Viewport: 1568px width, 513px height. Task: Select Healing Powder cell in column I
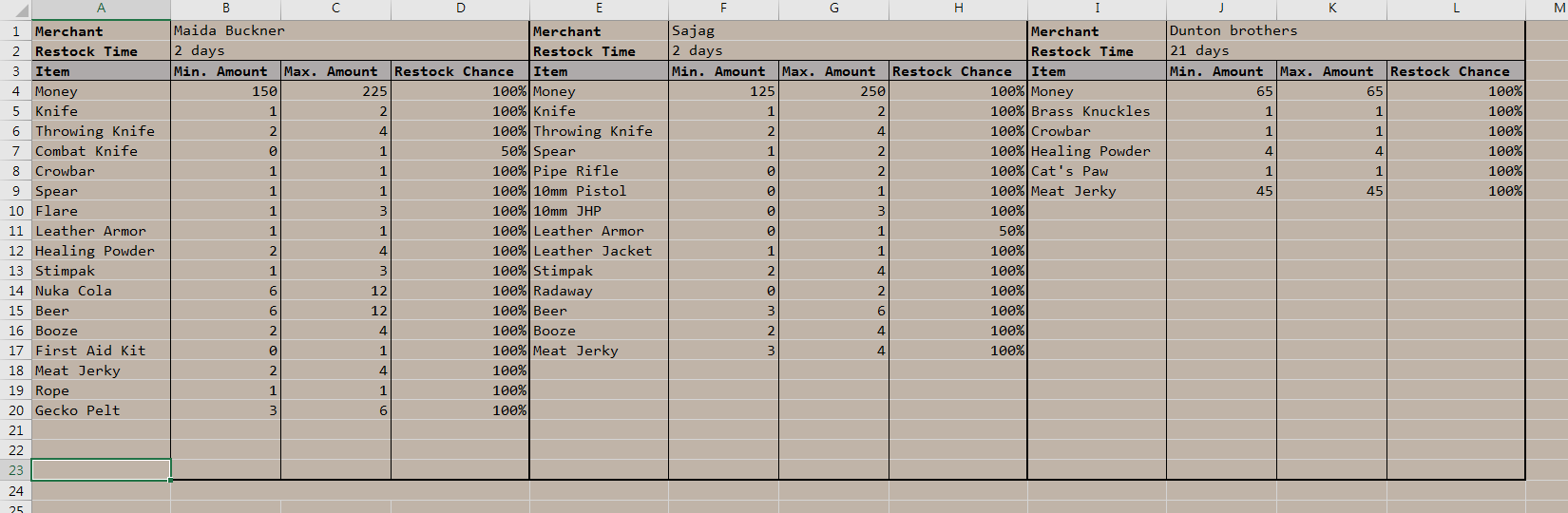pyautogui.click(x=1097, y=151)
